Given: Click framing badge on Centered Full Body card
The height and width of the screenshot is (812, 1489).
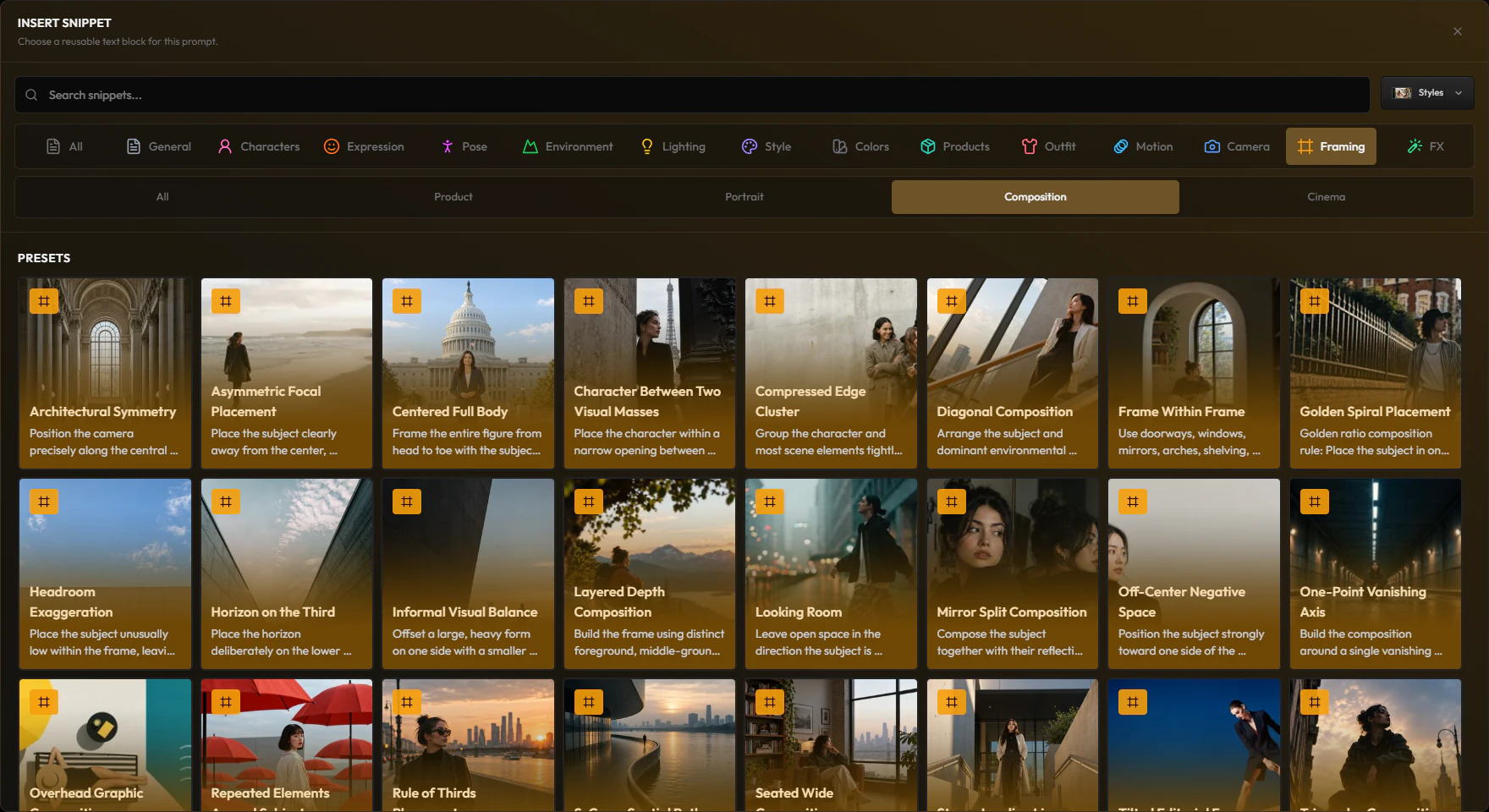Looking at the screenshot, I should click(x=407, y=301).
